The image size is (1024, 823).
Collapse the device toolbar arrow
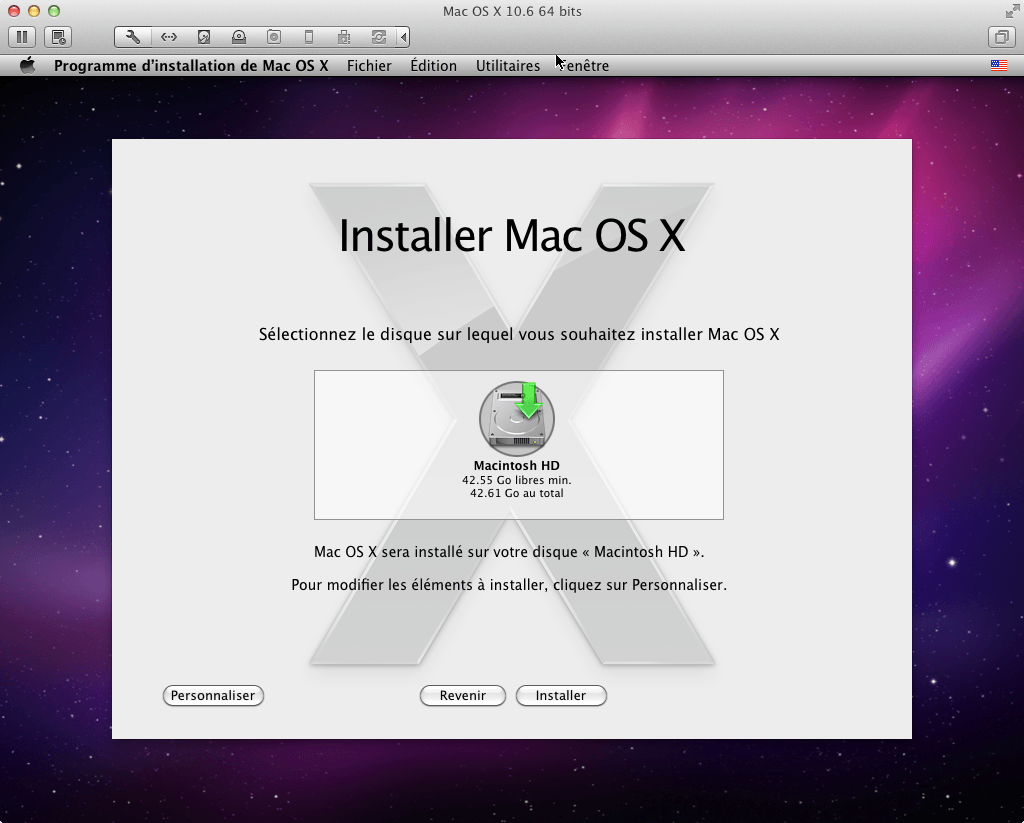pyautogui.click(x=404, y=37)
